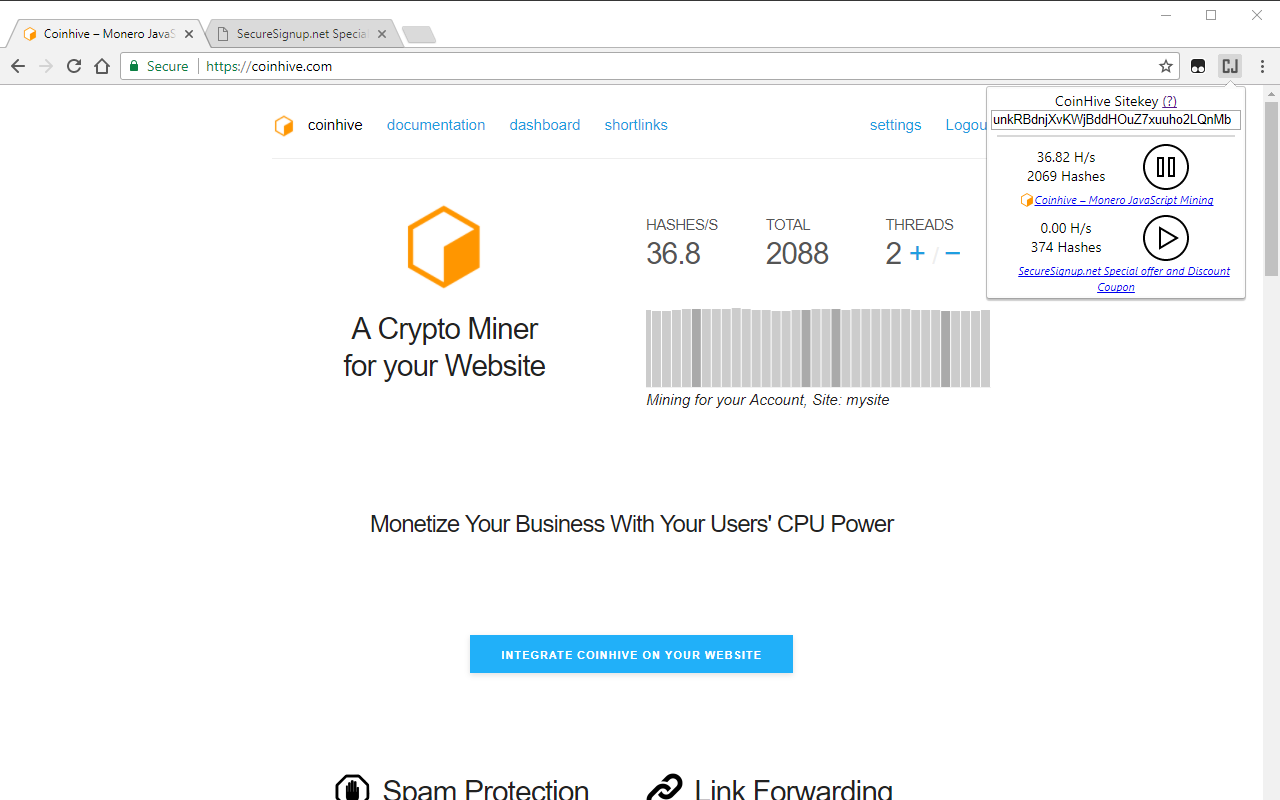
Task: Open the (?) help link beside Sitekey
Action: click(1169, 101)
